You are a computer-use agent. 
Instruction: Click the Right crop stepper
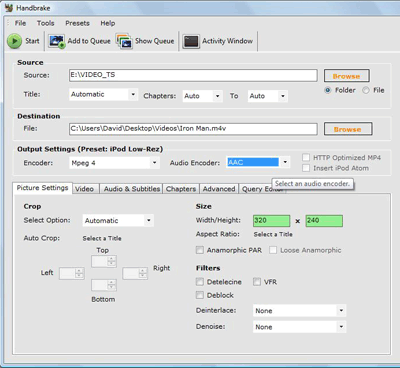(x=135, y=274)
